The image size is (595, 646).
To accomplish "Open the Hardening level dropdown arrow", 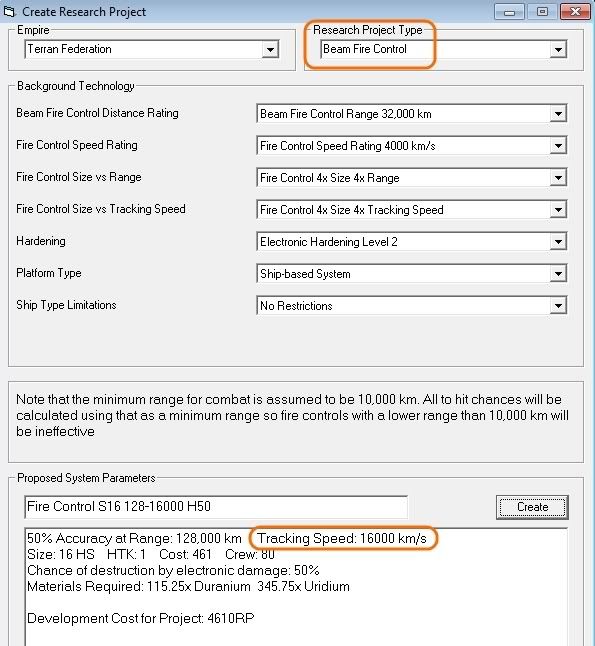I will (558, 241).
